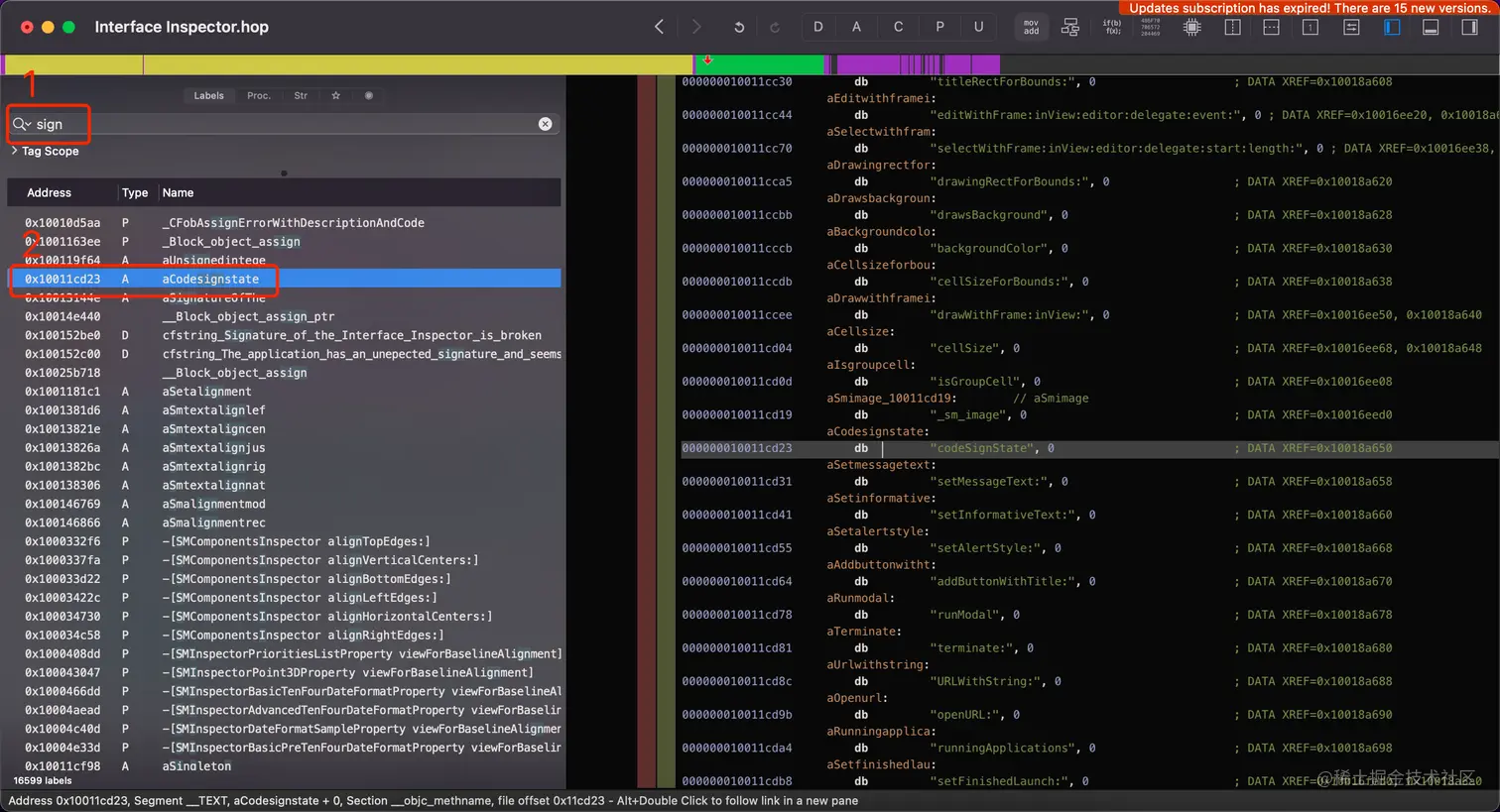
Task: Navigate forward in history
Action: coord(696,27)
